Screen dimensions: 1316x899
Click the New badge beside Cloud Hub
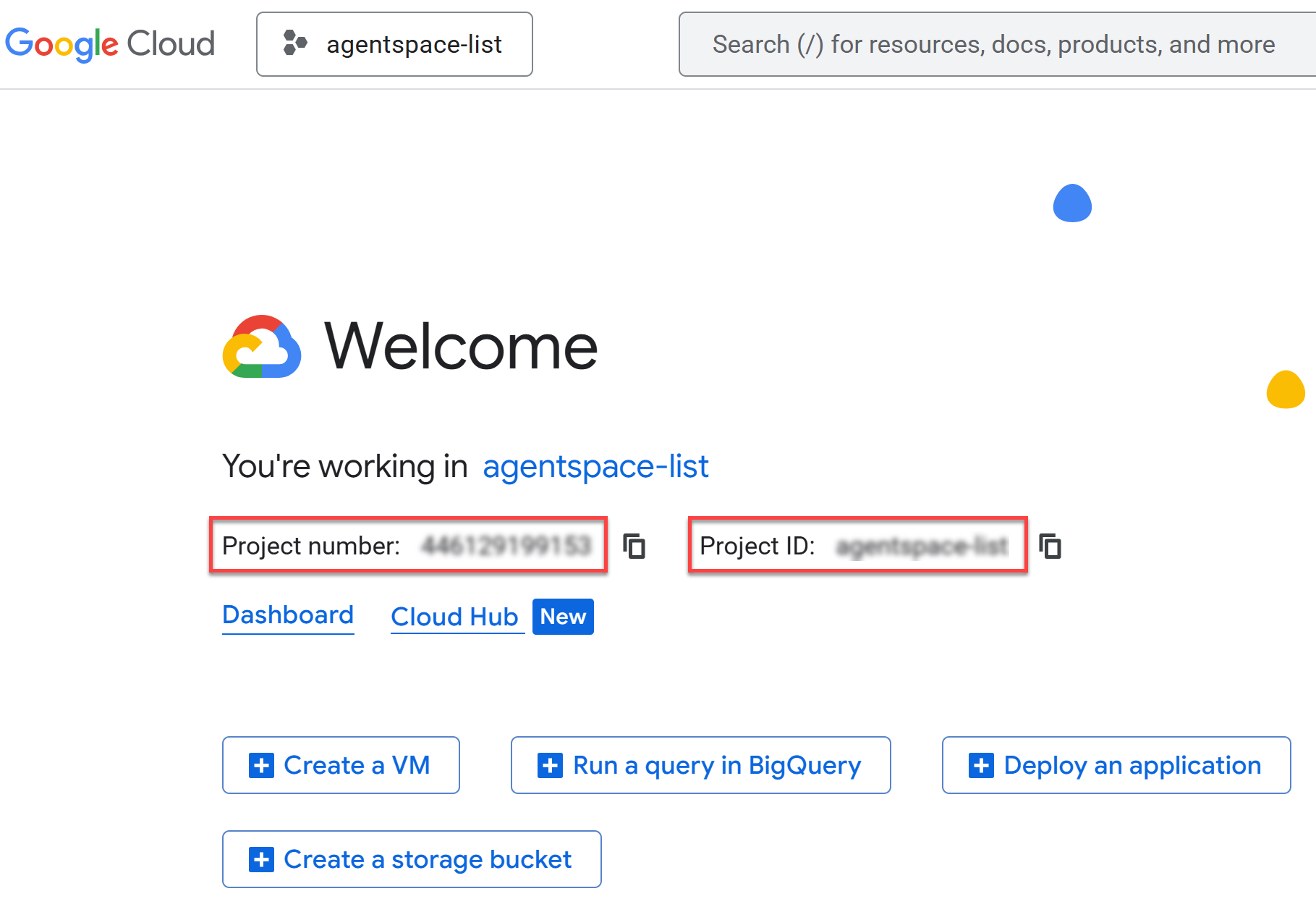pyautogui.click(x=563, y=617)
